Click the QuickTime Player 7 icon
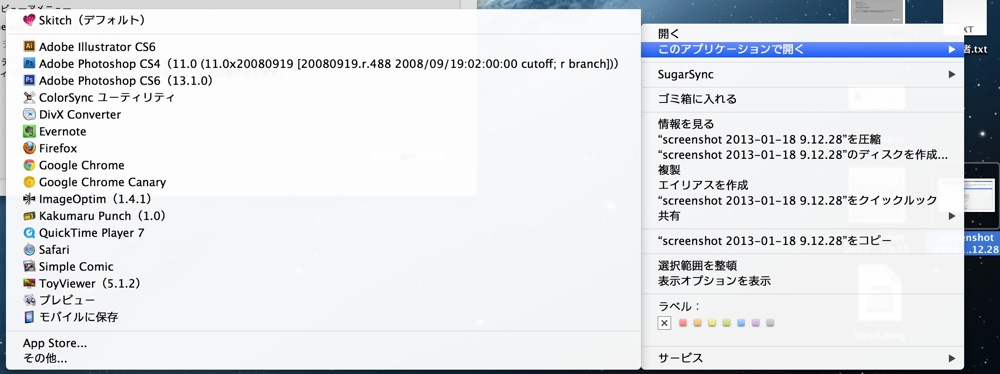Screen dimensions: 1000x374 point(29,233)
